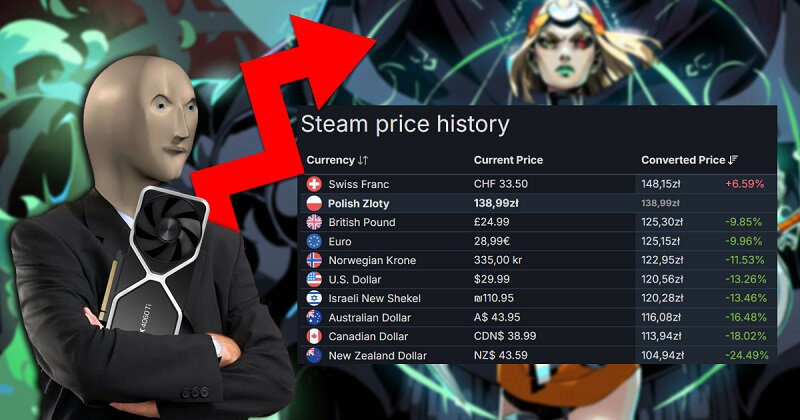This screenshot has width=800, height=420.
Task: Click the Current Price column header
Action: tap(508, 160)
